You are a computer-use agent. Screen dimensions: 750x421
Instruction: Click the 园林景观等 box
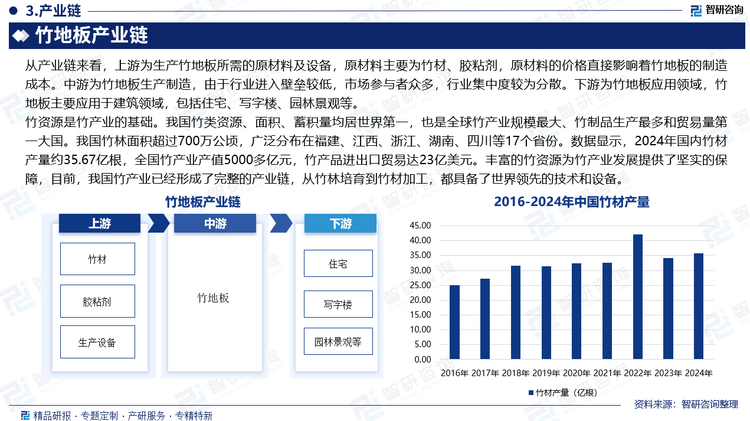338,342
